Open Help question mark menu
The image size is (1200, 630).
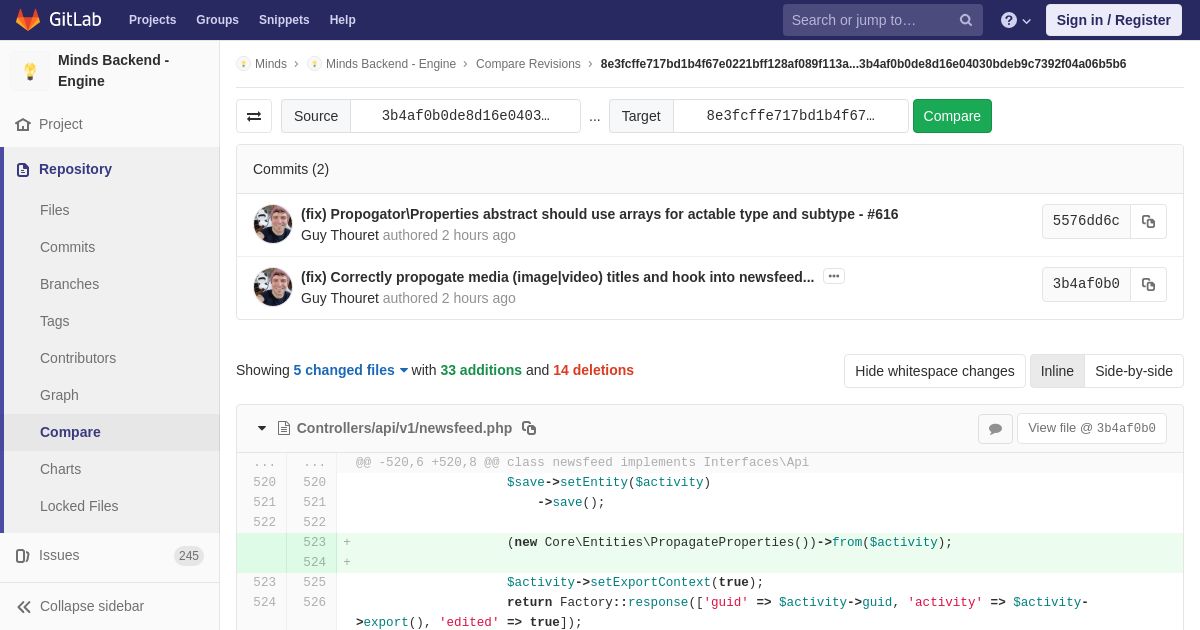[x=1016, y=20]
